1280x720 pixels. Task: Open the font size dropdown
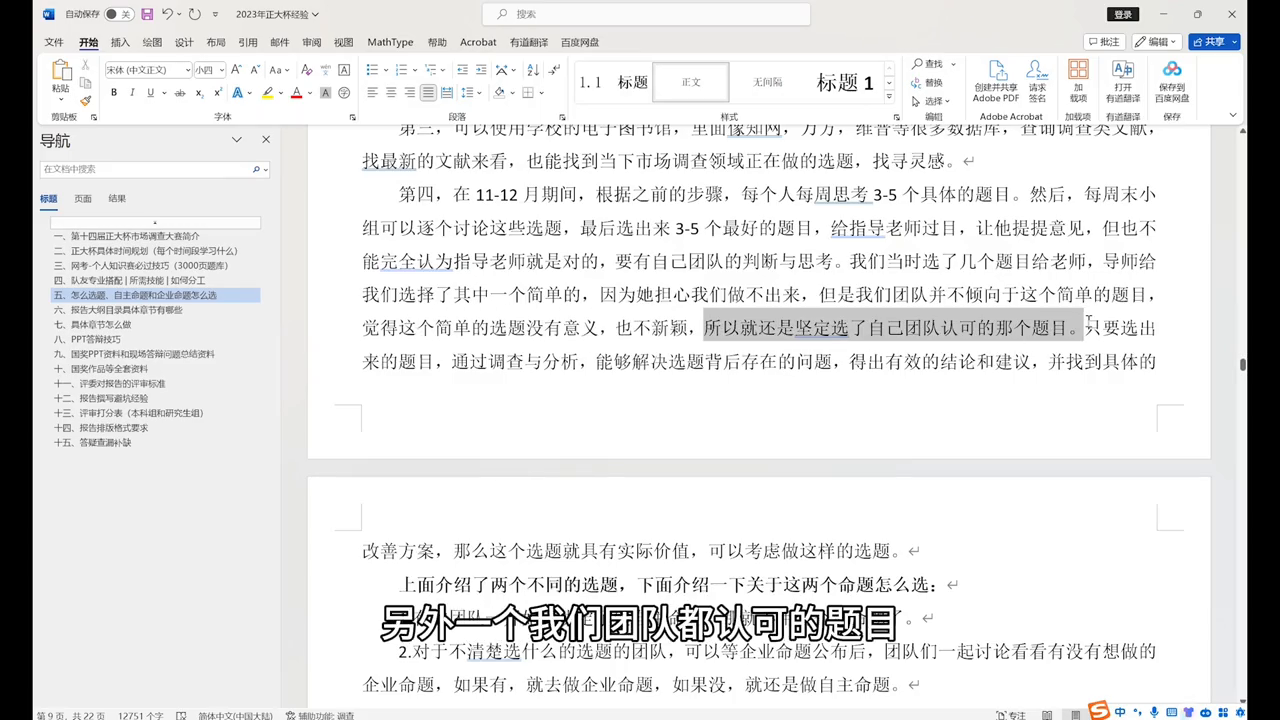pos(221,70)
